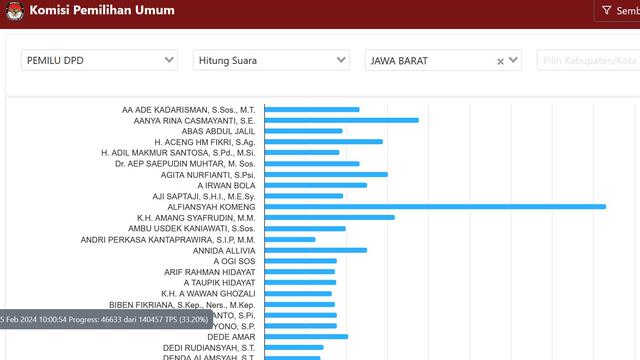Select ANNIDA ALLIVIA label
Screen dimensions: 640x360
[x=224, y=251]
